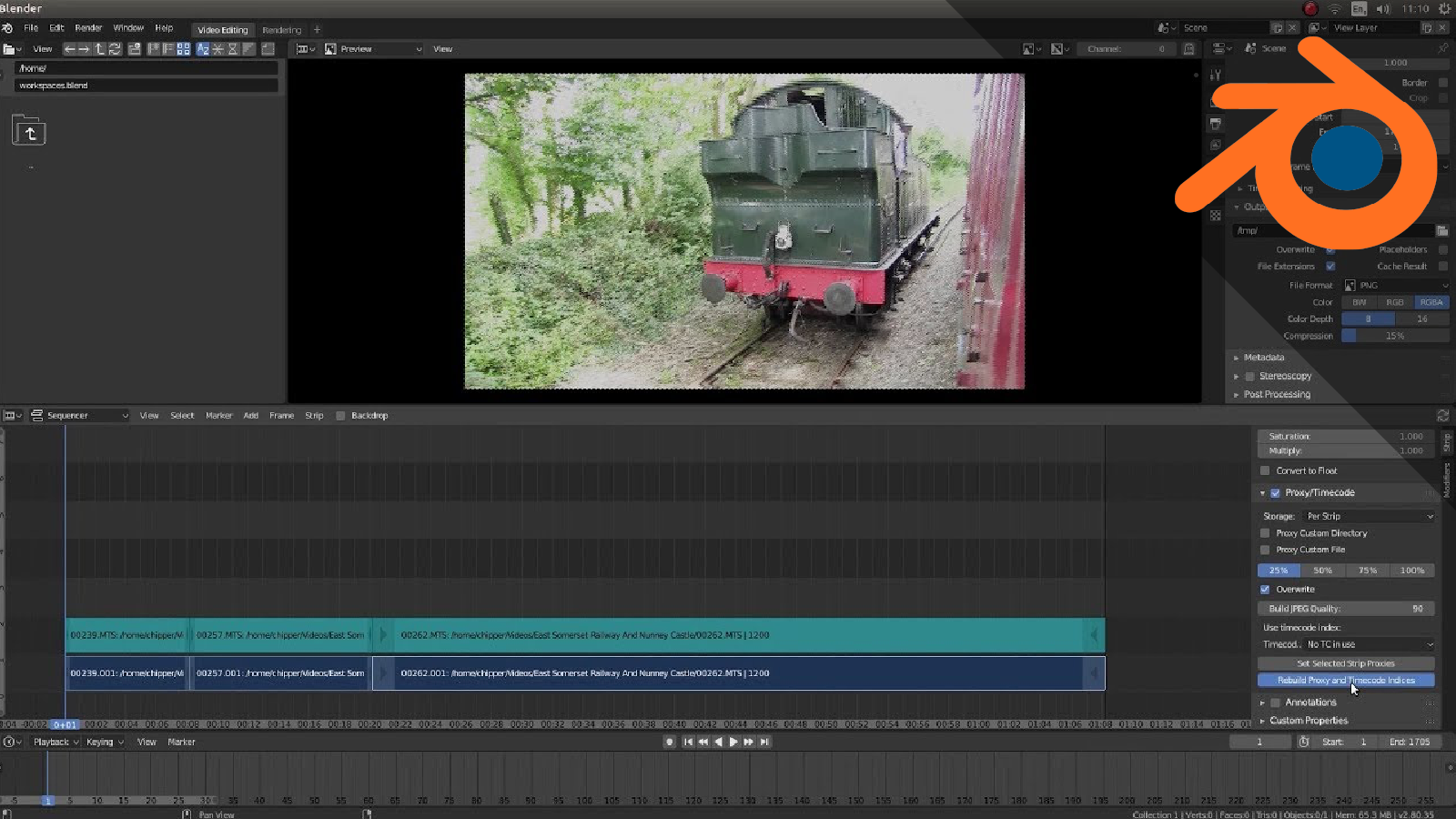1456x819 pixels.
Task: Select BW color mode
Action: click(1360, 303)
